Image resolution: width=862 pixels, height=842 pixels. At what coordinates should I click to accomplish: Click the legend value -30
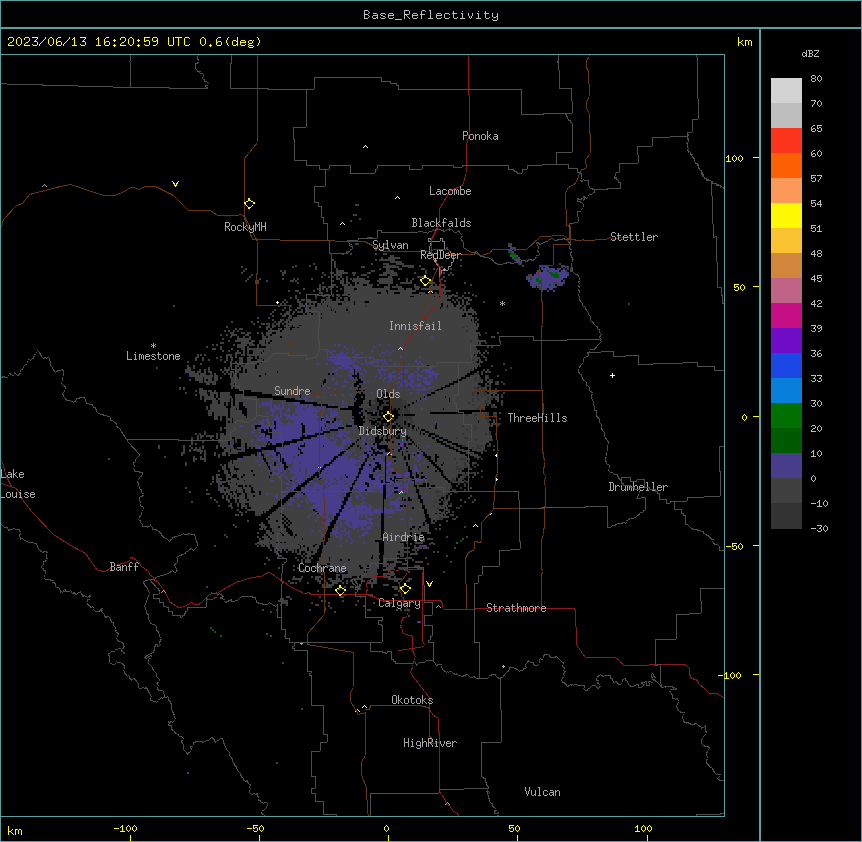[x=820, y=528]
